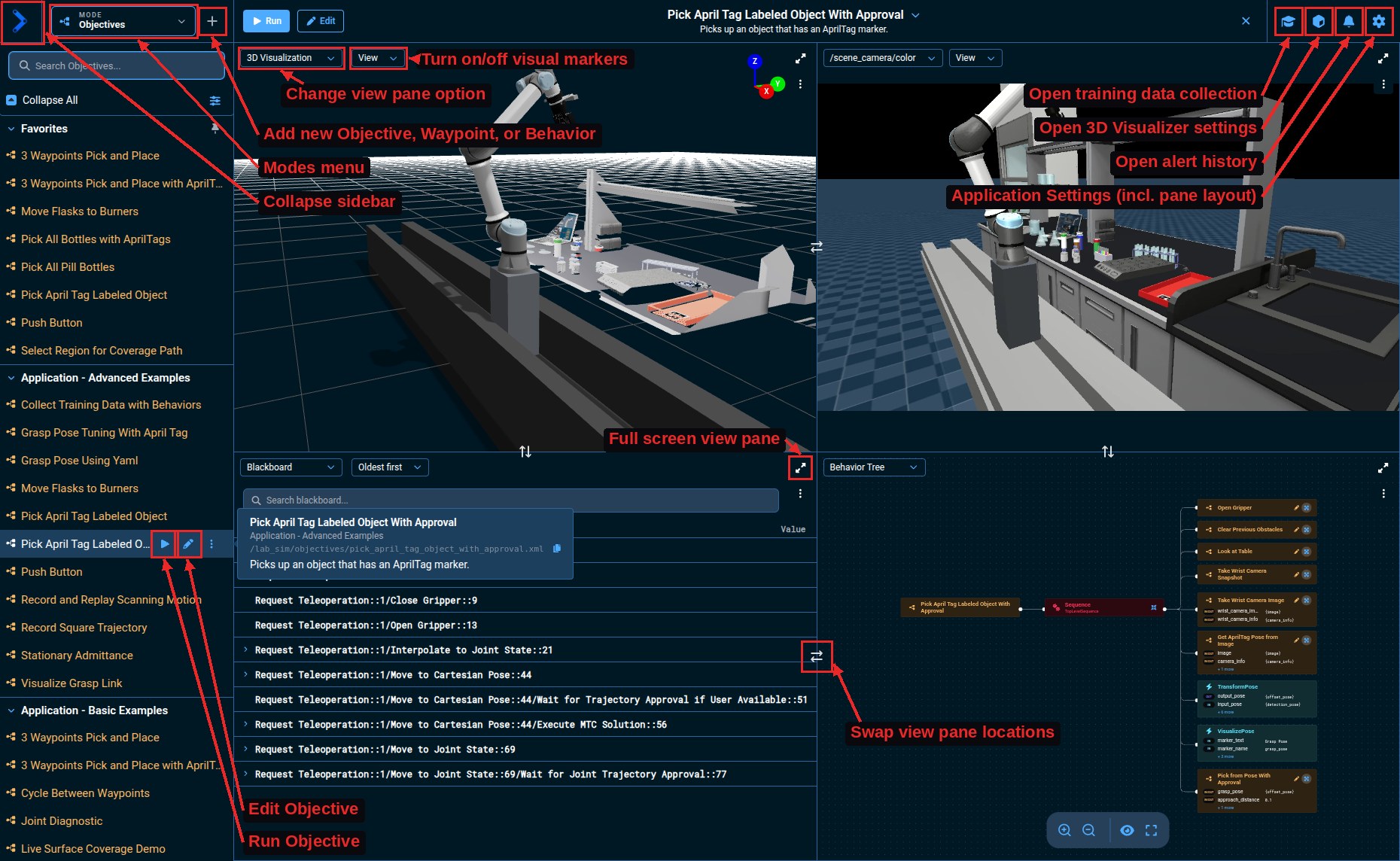Image resolution: width=1400 pixels, height=861 pixels.
Task: Make the Blackboard pane full screen
Action: click(801, 467)
